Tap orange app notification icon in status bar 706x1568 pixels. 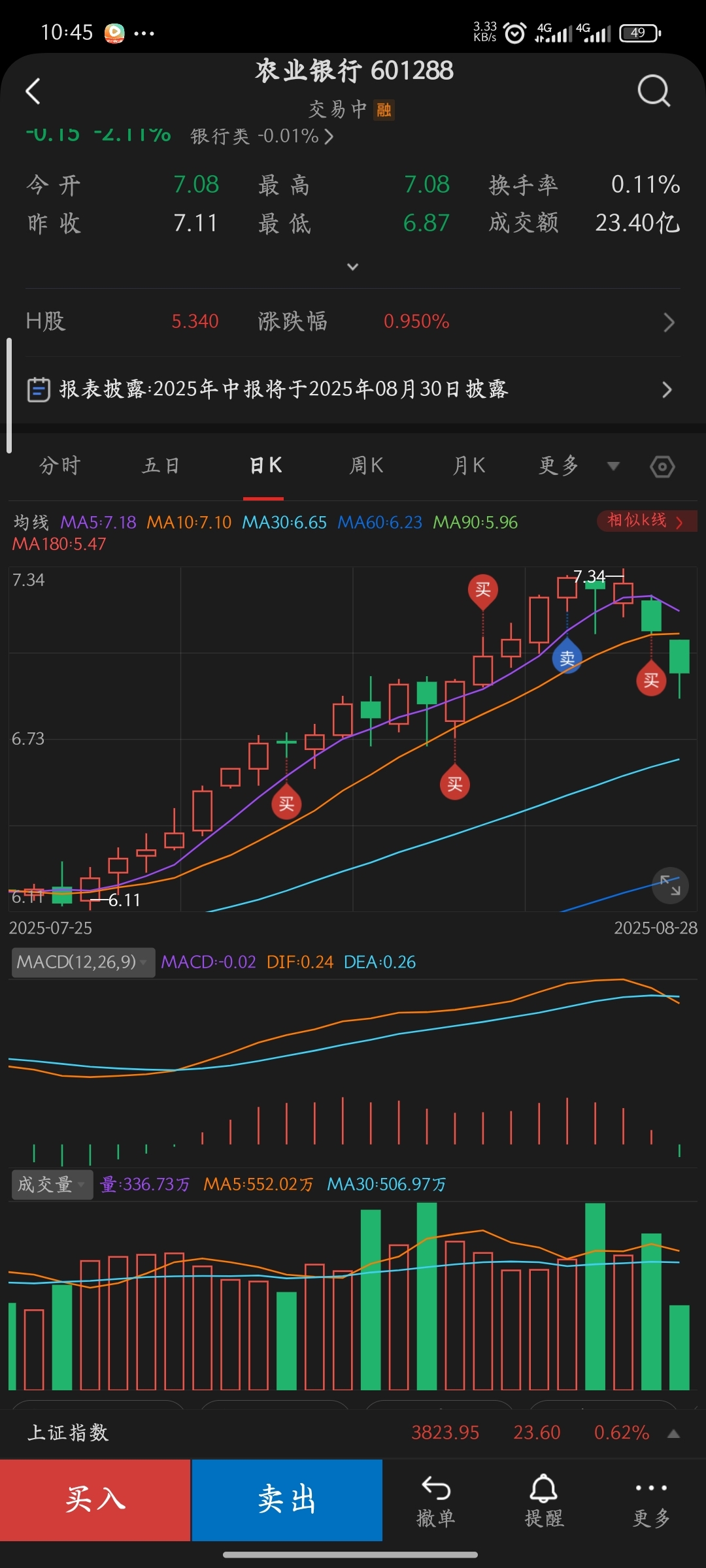point(114,33)
